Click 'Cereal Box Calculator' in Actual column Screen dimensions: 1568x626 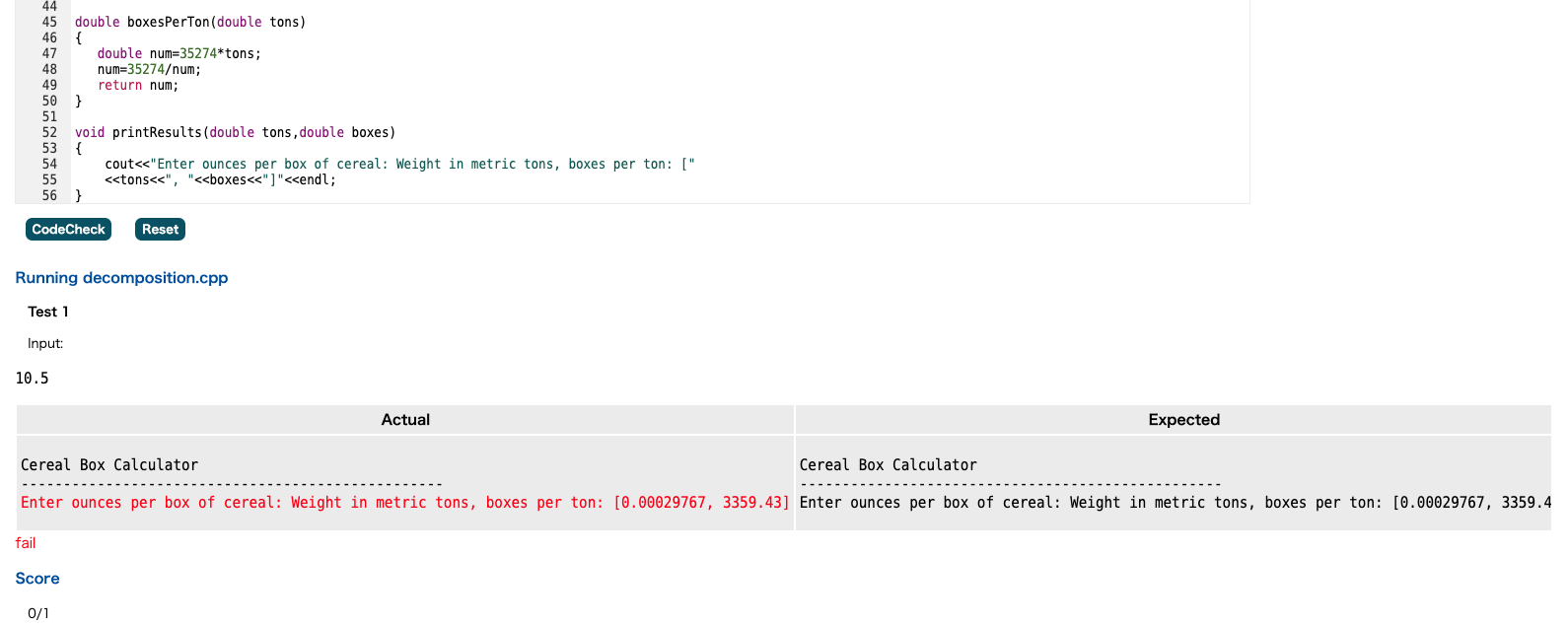(109, 465)
